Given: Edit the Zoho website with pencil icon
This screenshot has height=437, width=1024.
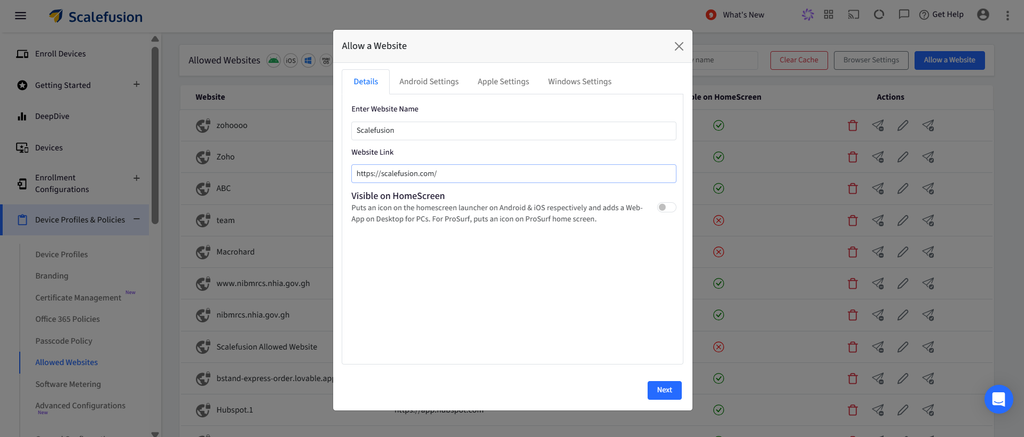Looking at the screenshot, I should point(903,157).
